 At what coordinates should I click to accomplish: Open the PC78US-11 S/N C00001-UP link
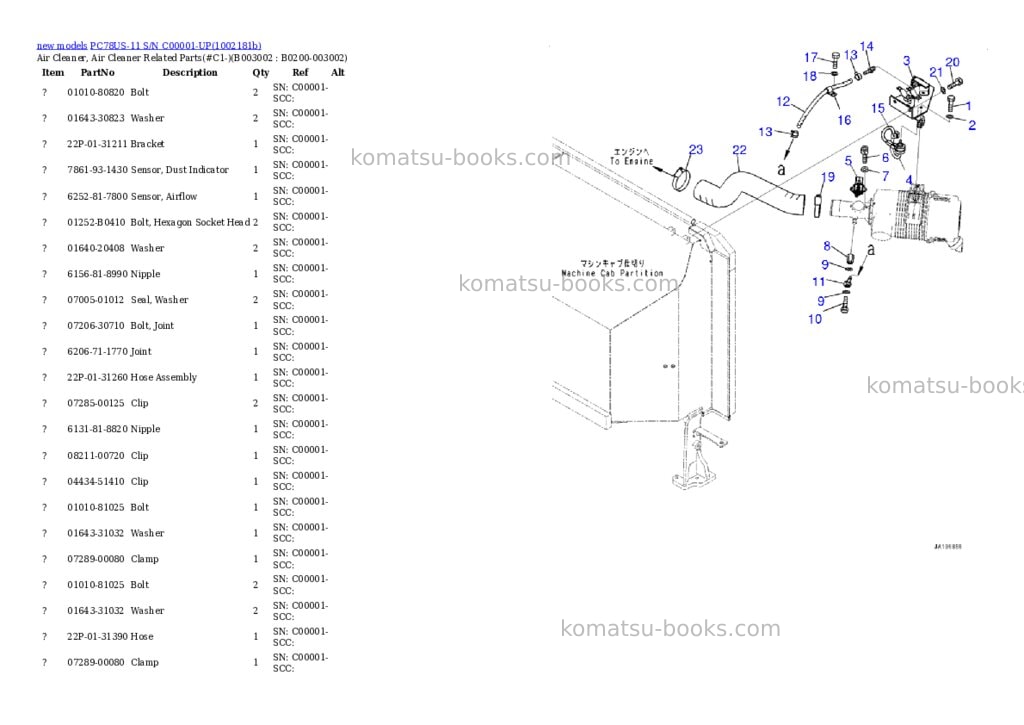point(176,46)
